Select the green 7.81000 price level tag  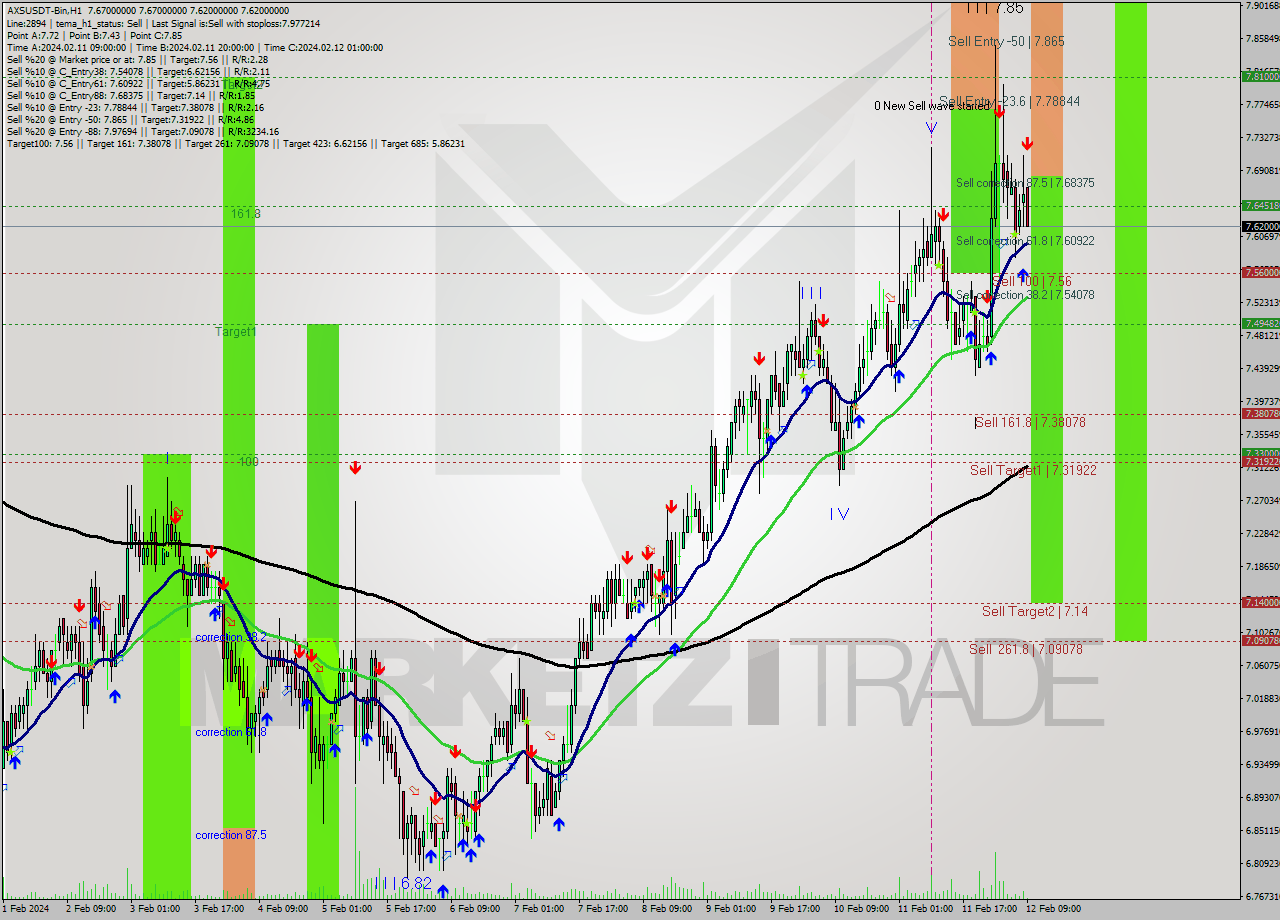pyautogui.click(x=1260, y=76)
